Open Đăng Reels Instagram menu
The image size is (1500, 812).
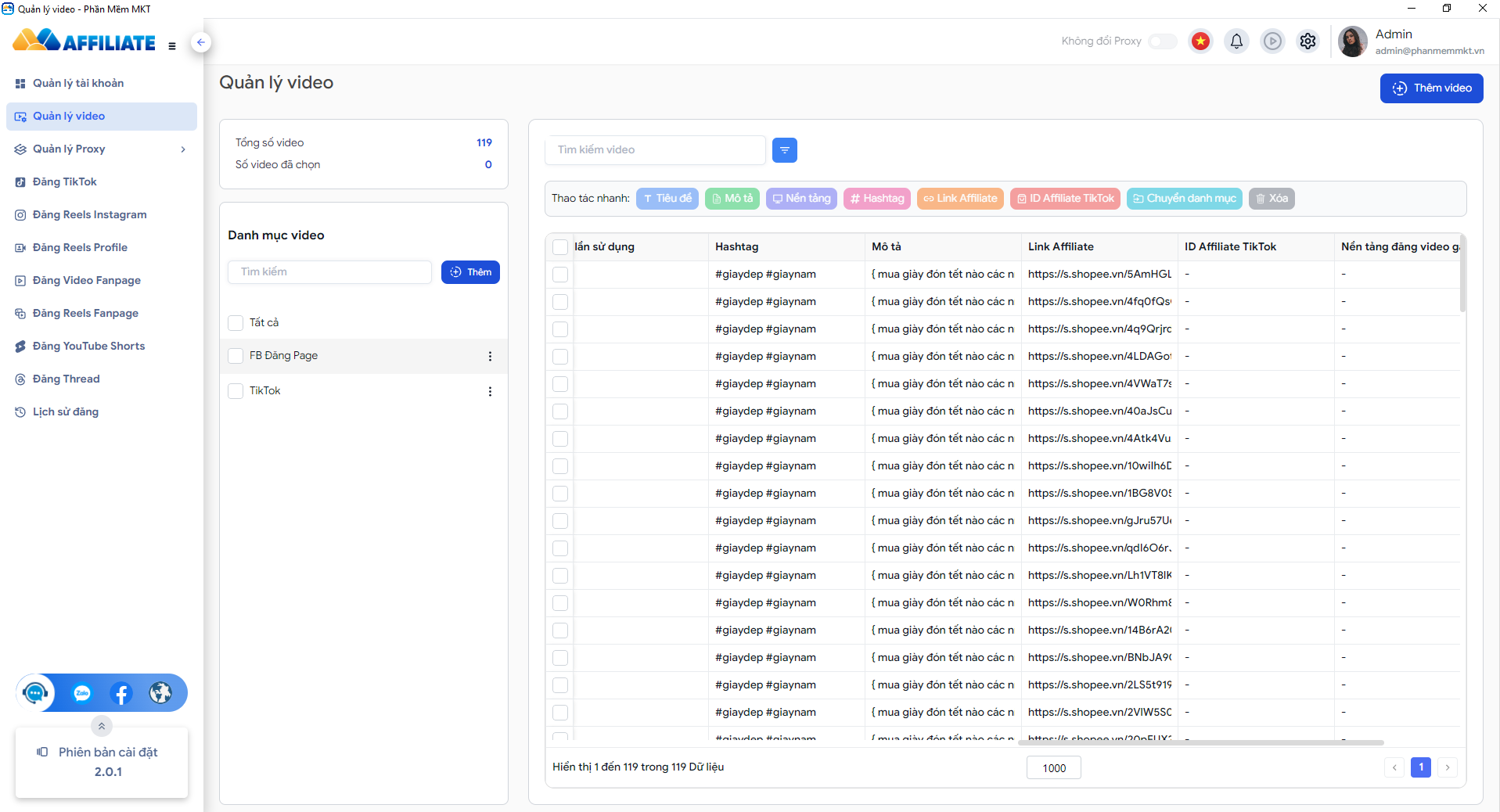[x=102, y=214]
